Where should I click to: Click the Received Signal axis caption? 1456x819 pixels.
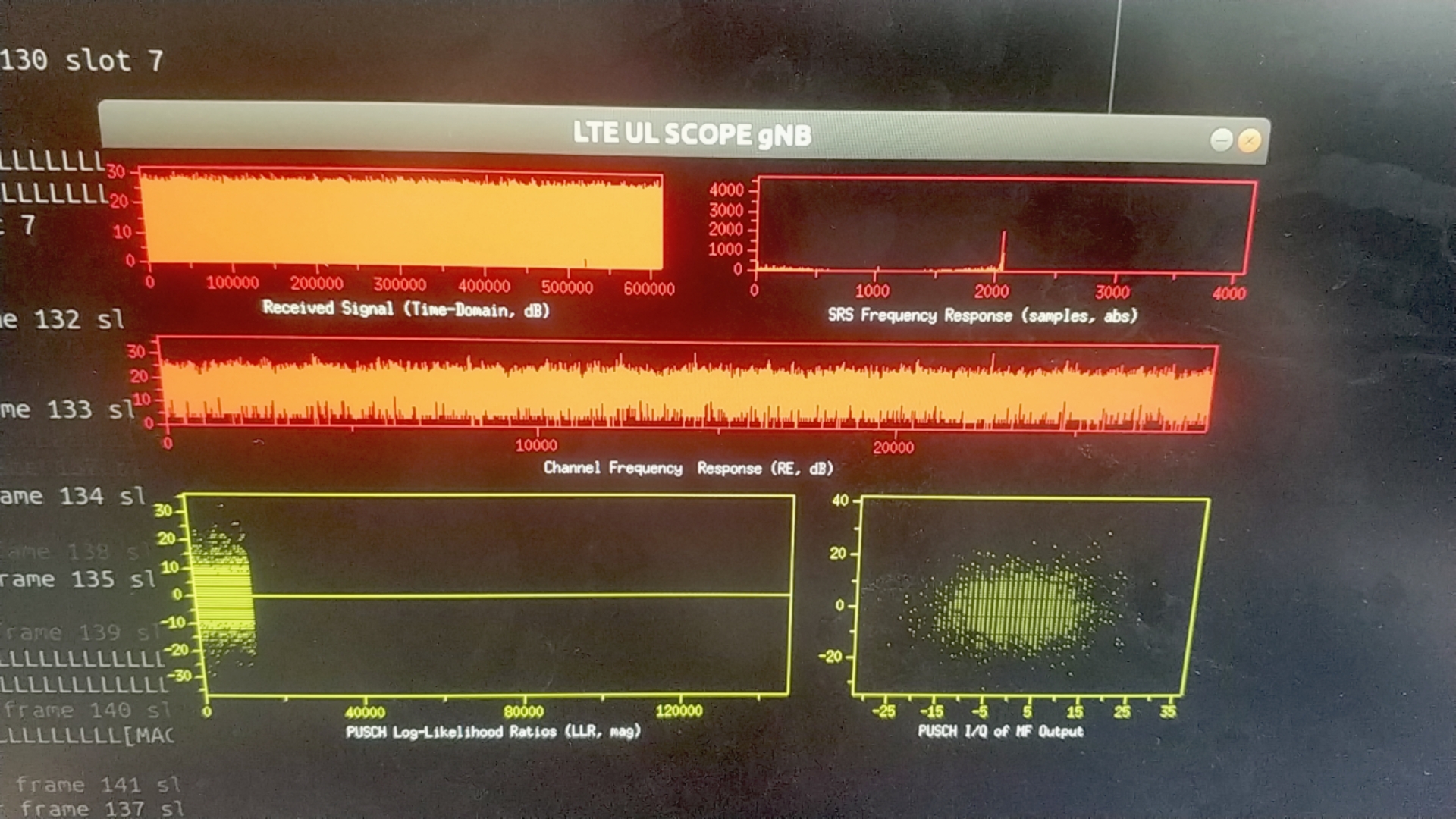tap(406, 309)
